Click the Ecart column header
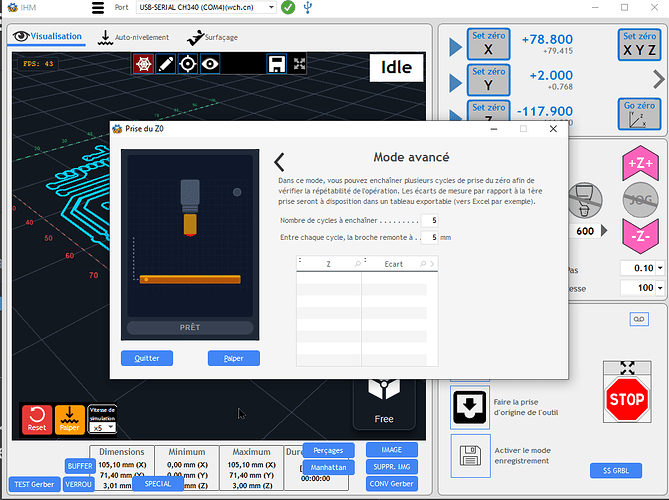This screenshot has width=669, height=500. [x=393, y=264]
